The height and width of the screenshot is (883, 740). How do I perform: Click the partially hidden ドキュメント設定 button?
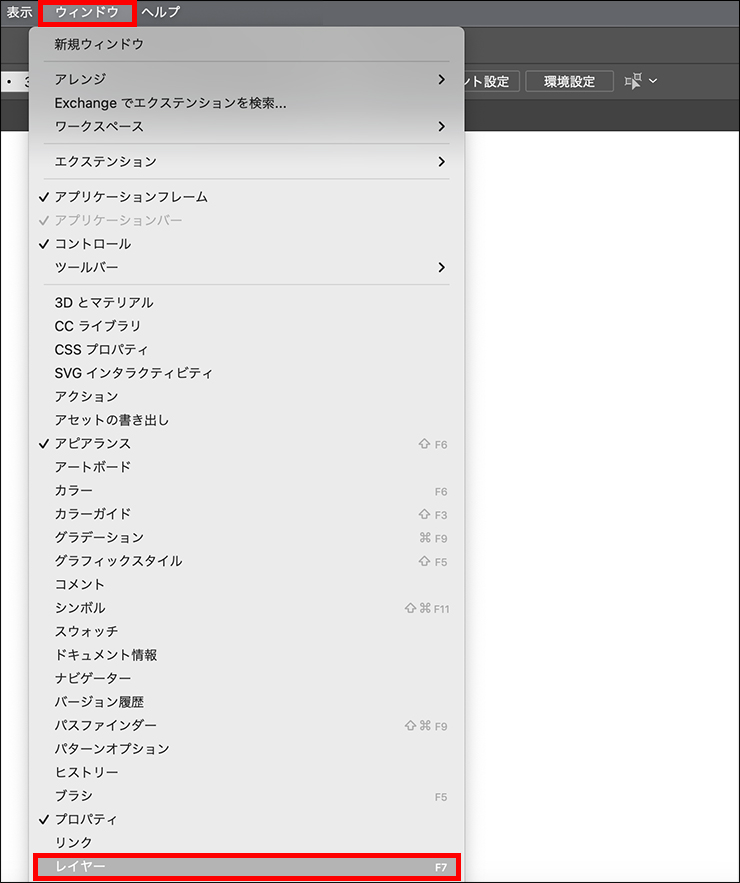tap(492, 82)
